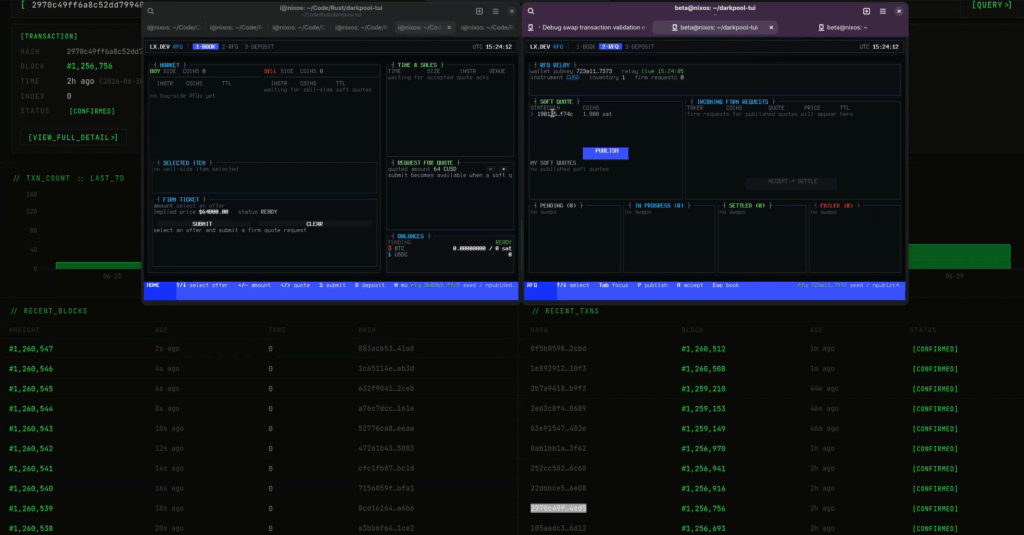Select 3-DEPOSIT tab in beta@nixos TUI
Viewport: 1024px width, 535px height.
[x=639, y=47]
